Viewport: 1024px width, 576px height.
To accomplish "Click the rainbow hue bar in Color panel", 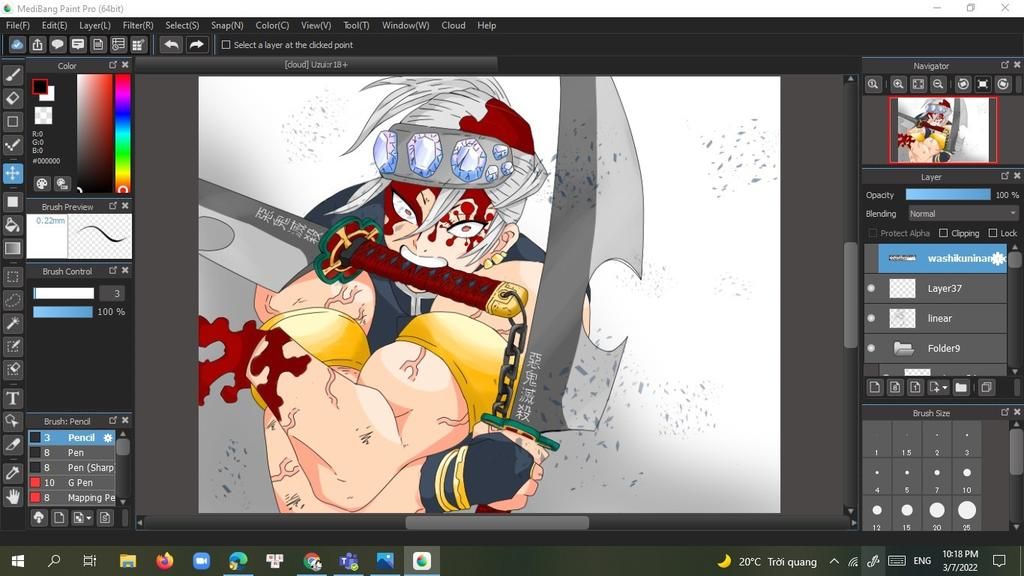I will pyautogui.click(x=123, y=133).
